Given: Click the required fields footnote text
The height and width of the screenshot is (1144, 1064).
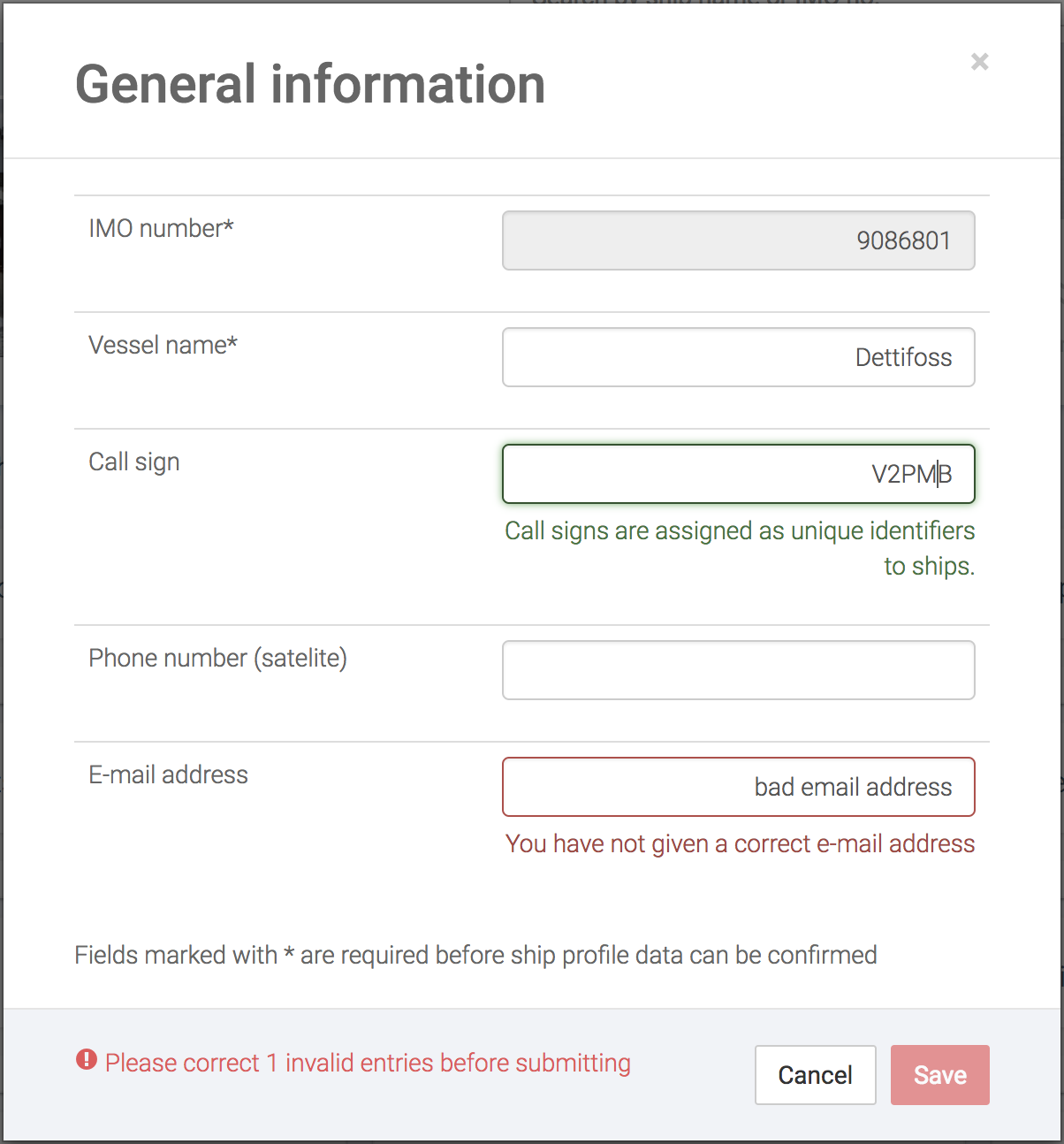Looking at the screenshot, I should (476, 955).
